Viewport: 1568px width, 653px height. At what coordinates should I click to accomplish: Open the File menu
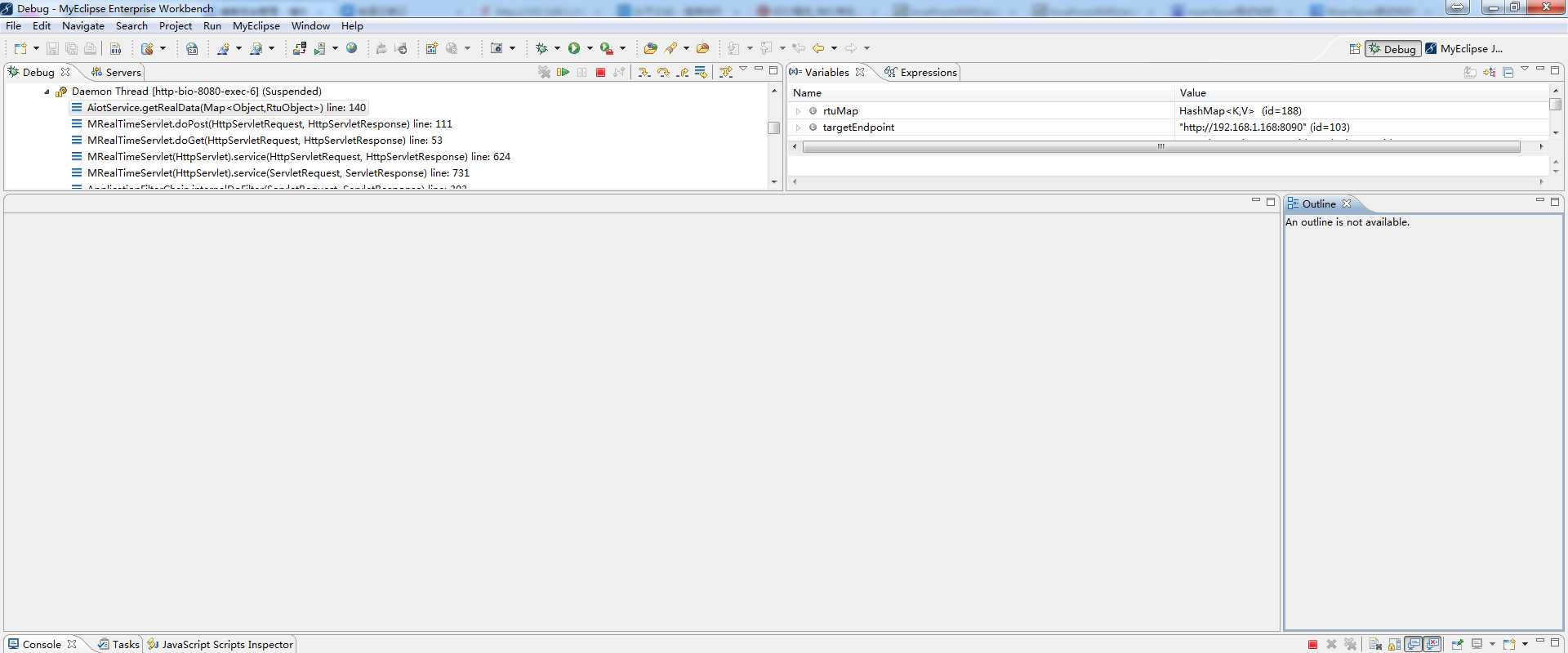tap(14, 26)
